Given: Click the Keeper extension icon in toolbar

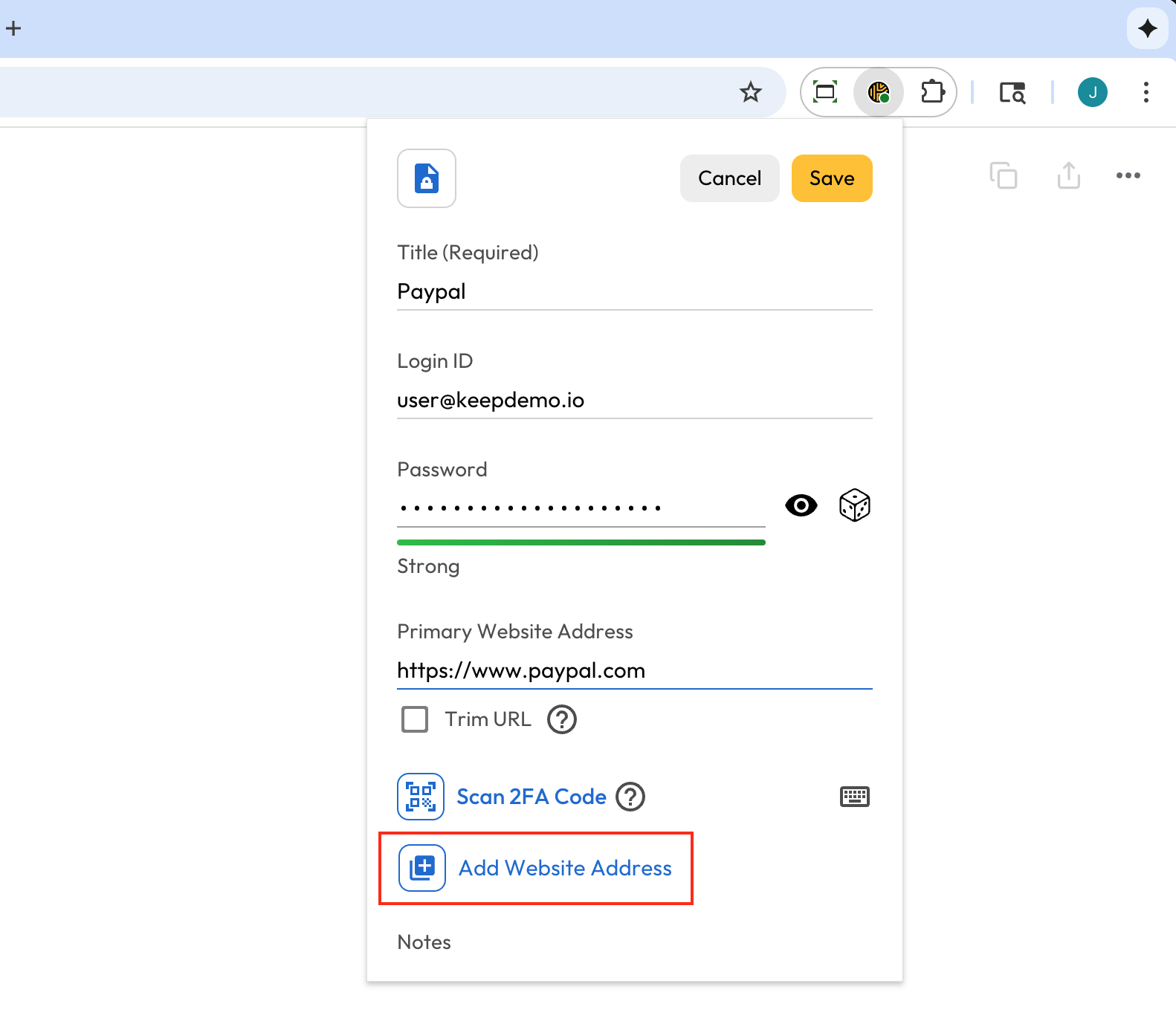Looking at the screenshot, I should click(x=879, y=92).
